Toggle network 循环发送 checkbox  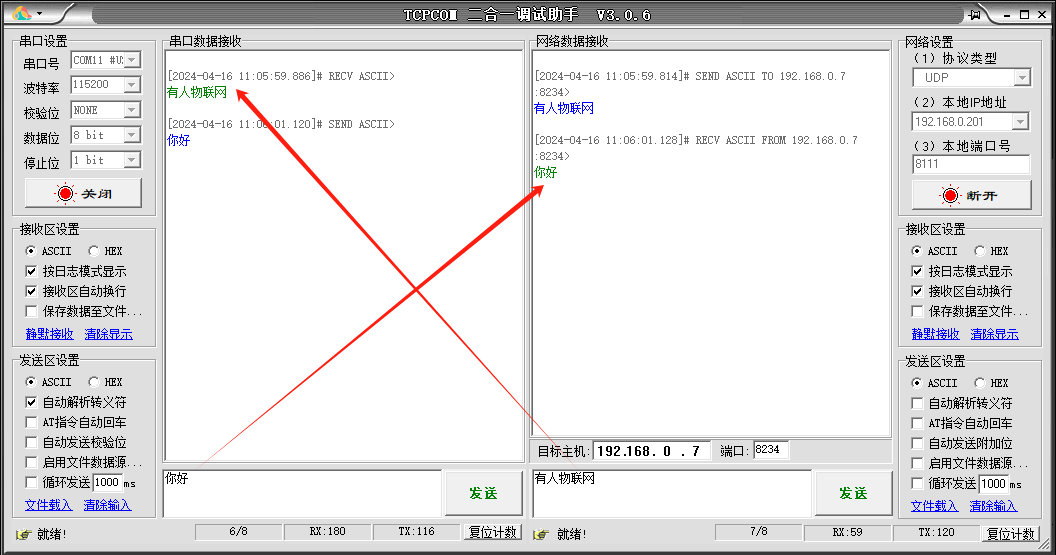(917, 483)
